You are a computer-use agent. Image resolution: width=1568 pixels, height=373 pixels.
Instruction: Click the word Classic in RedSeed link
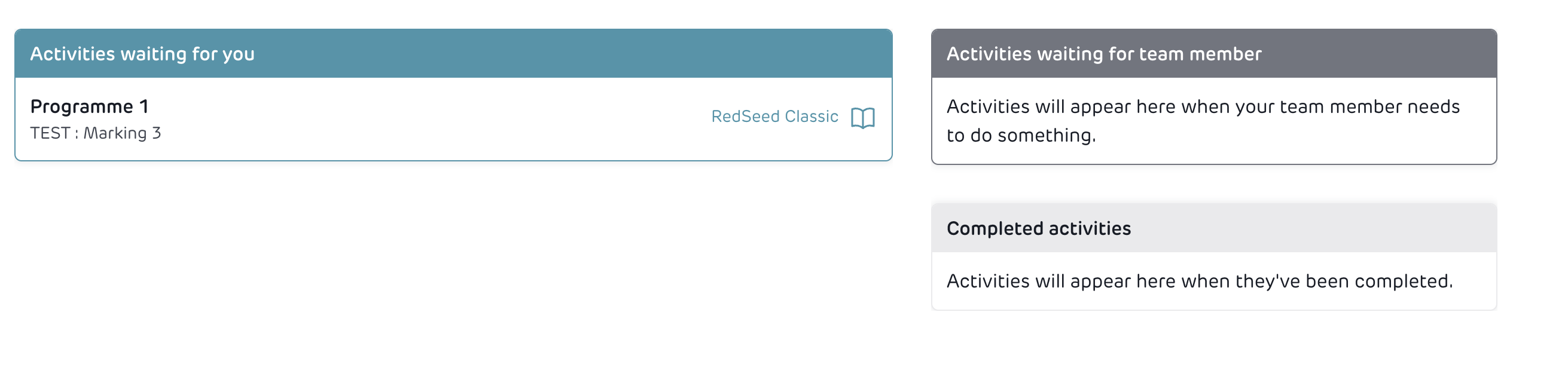click(811, 116)
